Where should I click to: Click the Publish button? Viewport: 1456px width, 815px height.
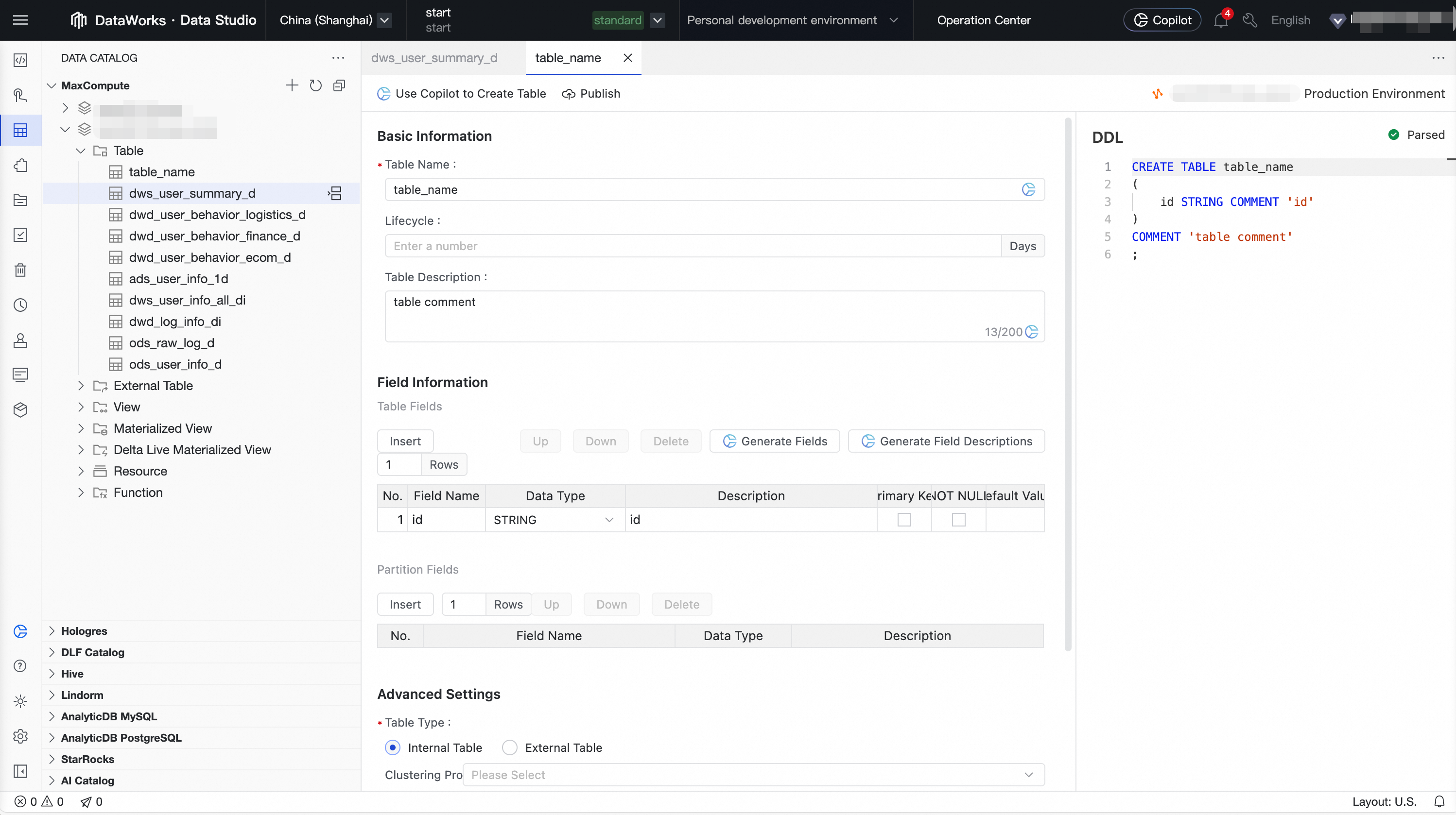(591, 94)
